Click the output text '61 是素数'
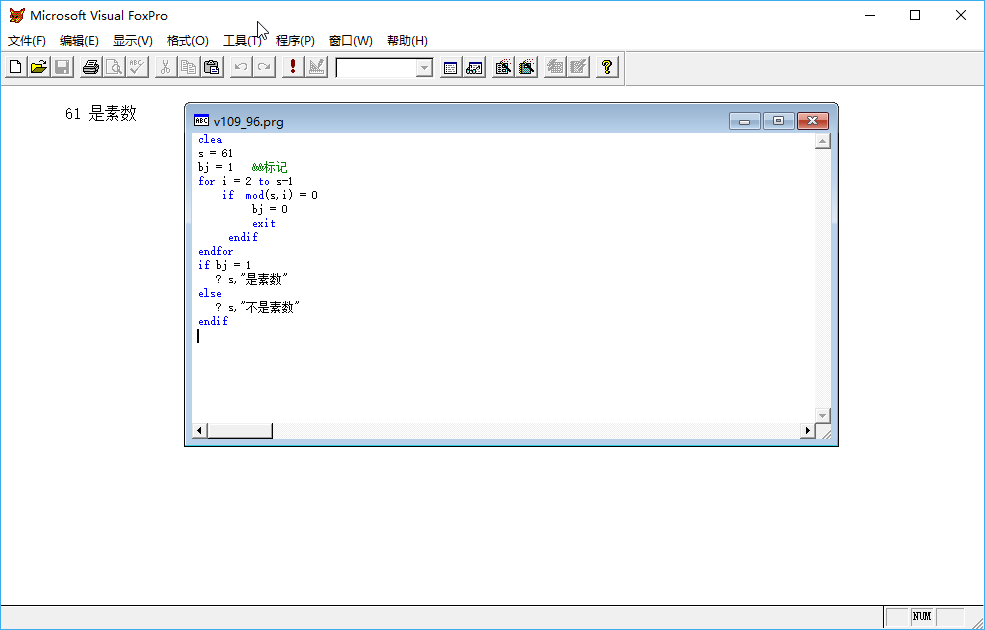The image size is (985, 630). (101, 114)
